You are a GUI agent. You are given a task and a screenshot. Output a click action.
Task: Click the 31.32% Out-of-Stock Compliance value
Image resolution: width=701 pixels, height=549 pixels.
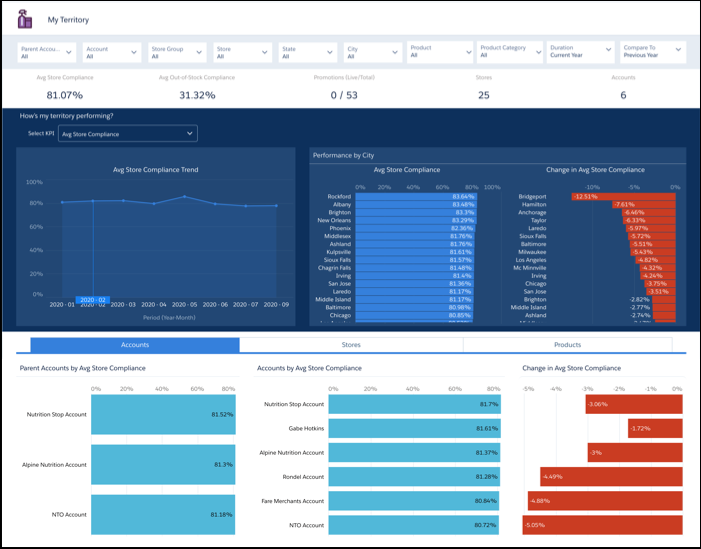[197, 95]
